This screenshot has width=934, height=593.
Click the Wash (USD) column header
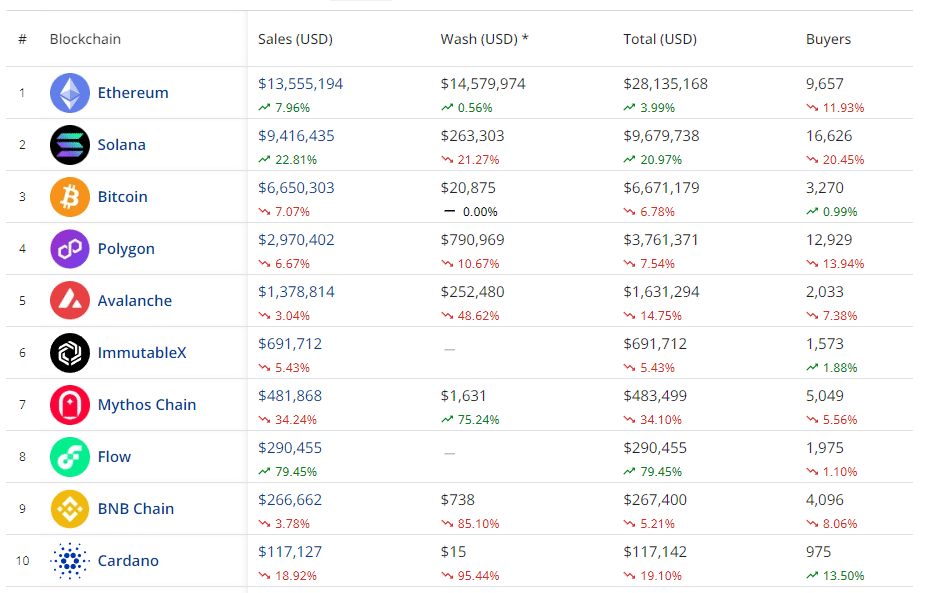pyautogui.click(x=483, y=39)
